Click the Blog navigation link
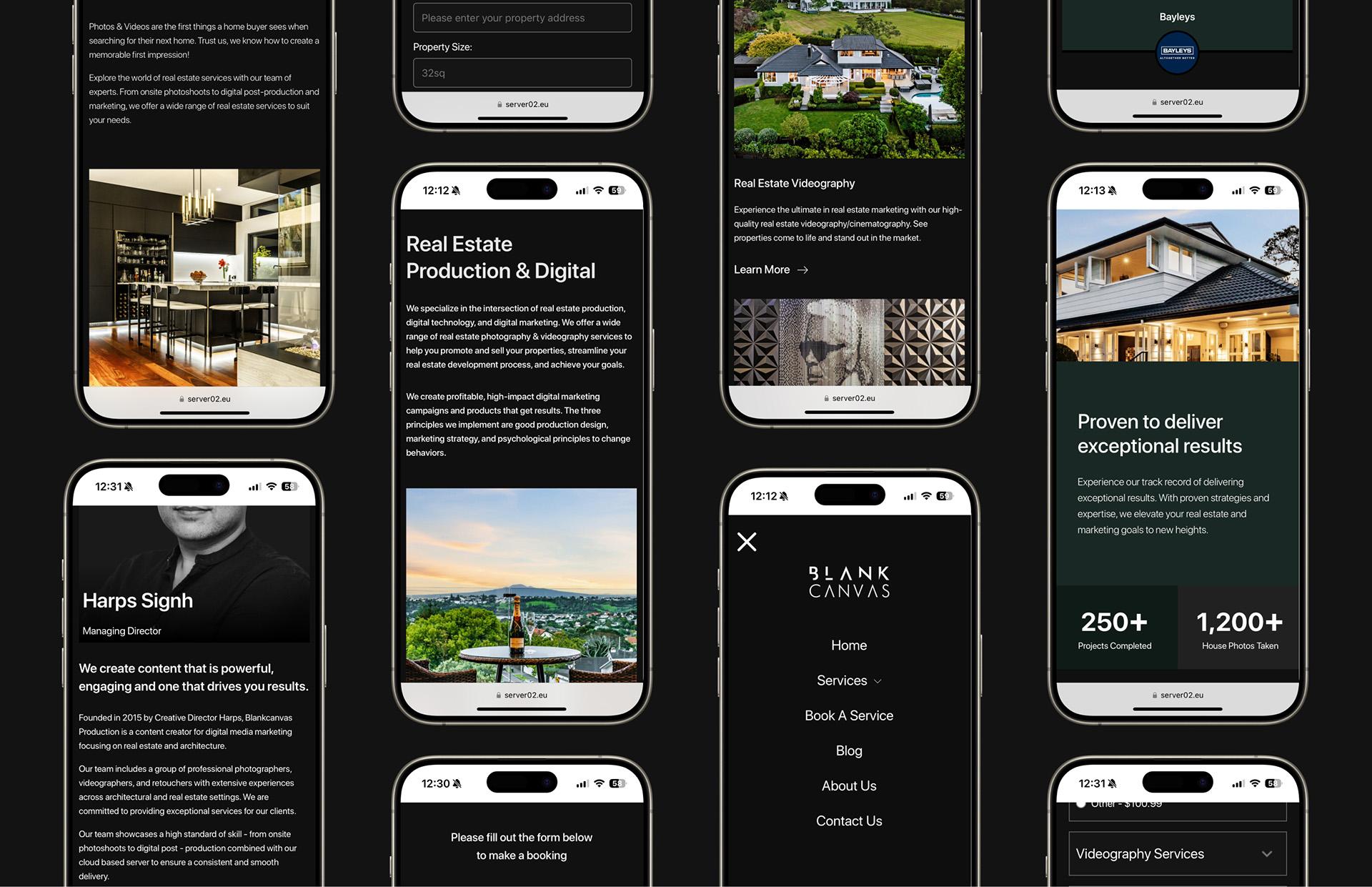 tap(848, 750)
